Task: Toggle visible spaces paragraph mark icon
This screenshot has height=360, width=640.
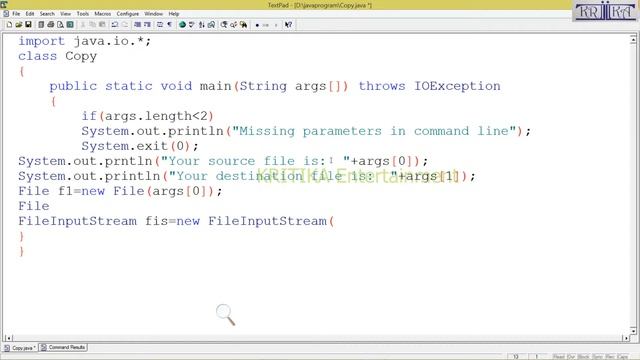Action: click(169, 25)
